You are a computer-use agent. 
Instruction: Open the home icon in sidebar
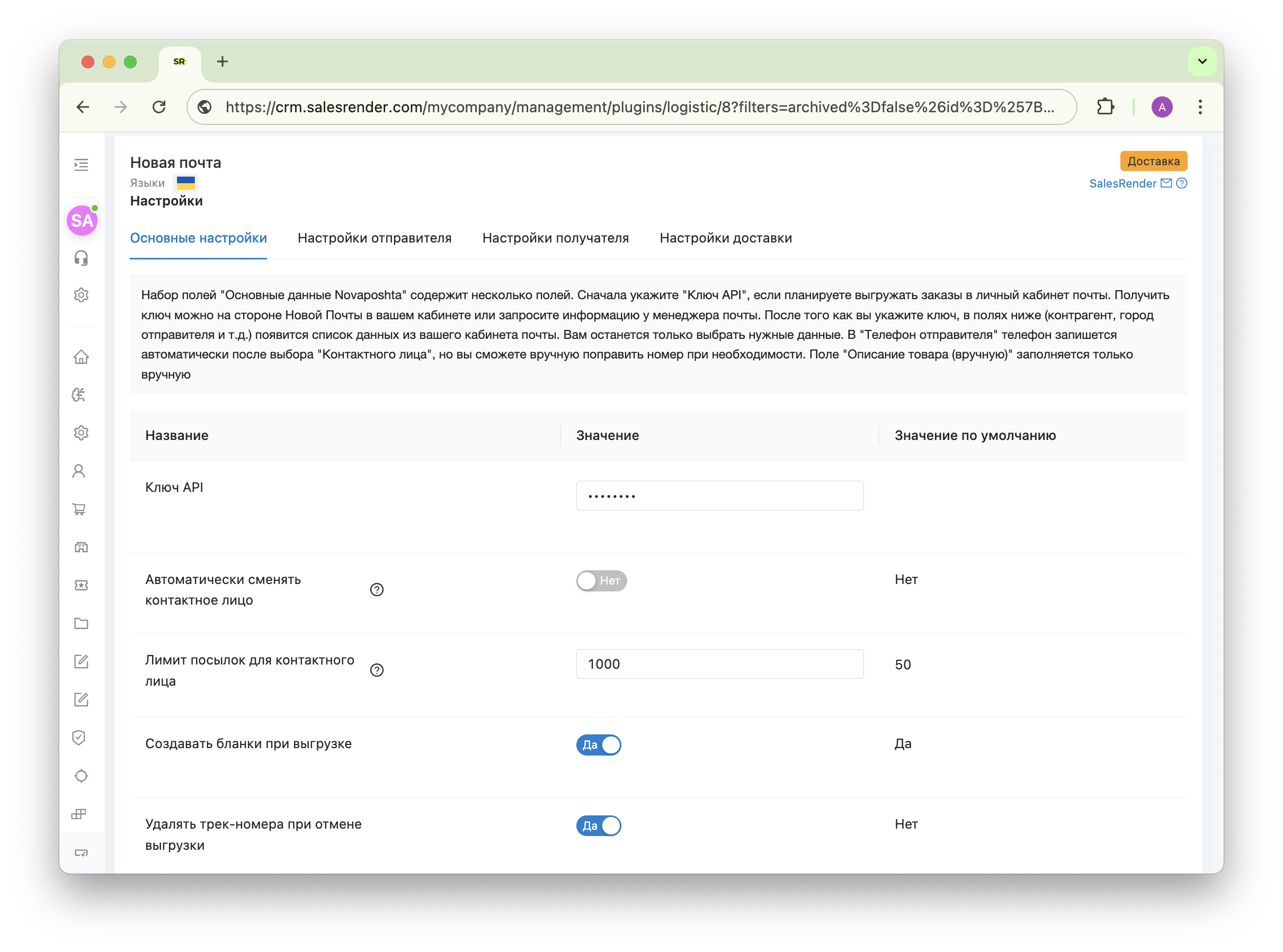pos(81,357)
